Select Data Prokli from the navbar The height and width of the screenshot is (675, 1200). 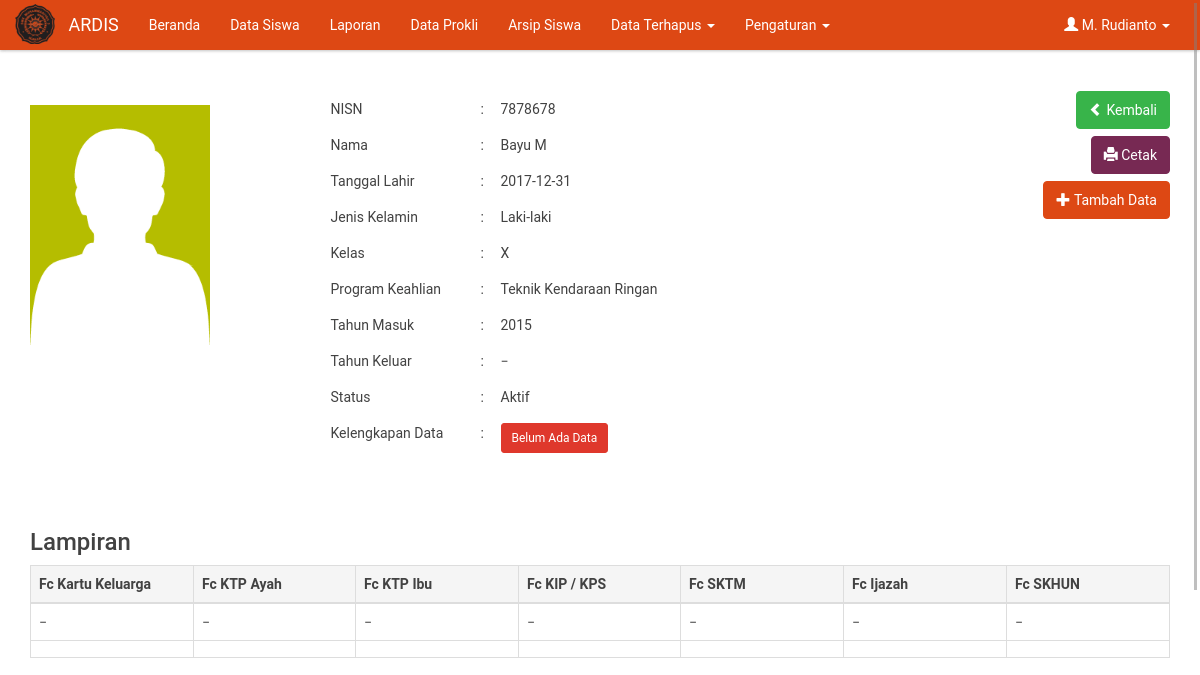coord(444,25)
